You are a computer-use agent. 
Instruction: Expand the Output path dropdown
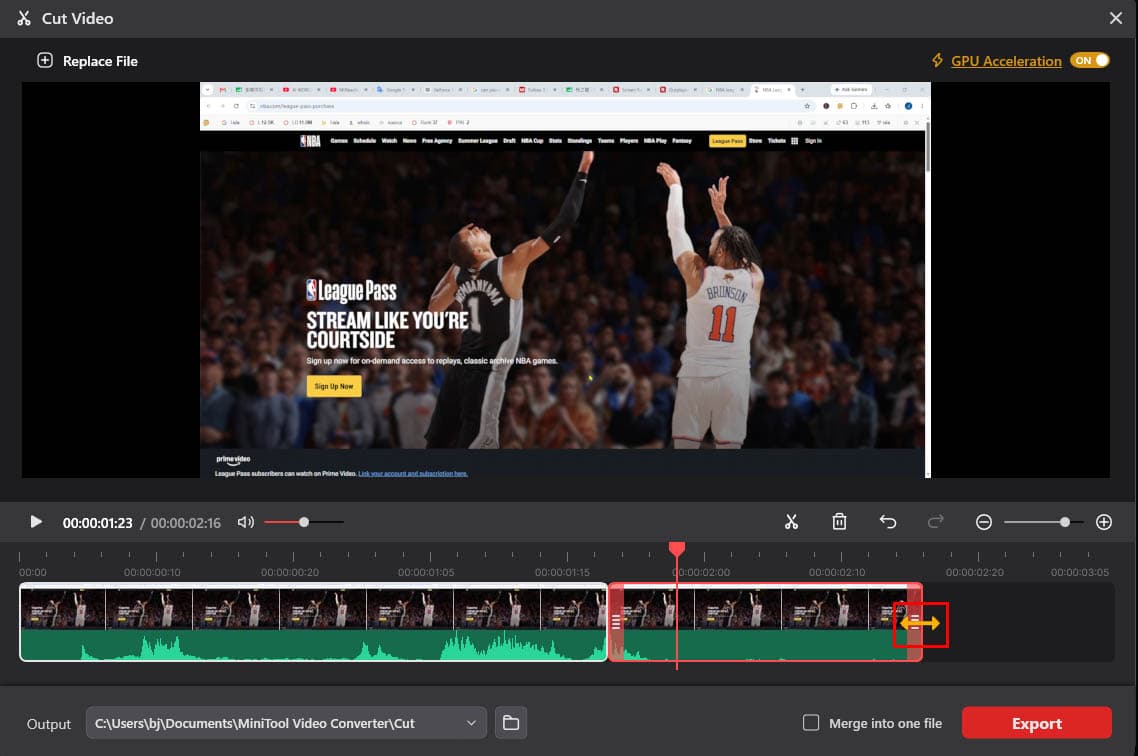[x=471, y=723]
